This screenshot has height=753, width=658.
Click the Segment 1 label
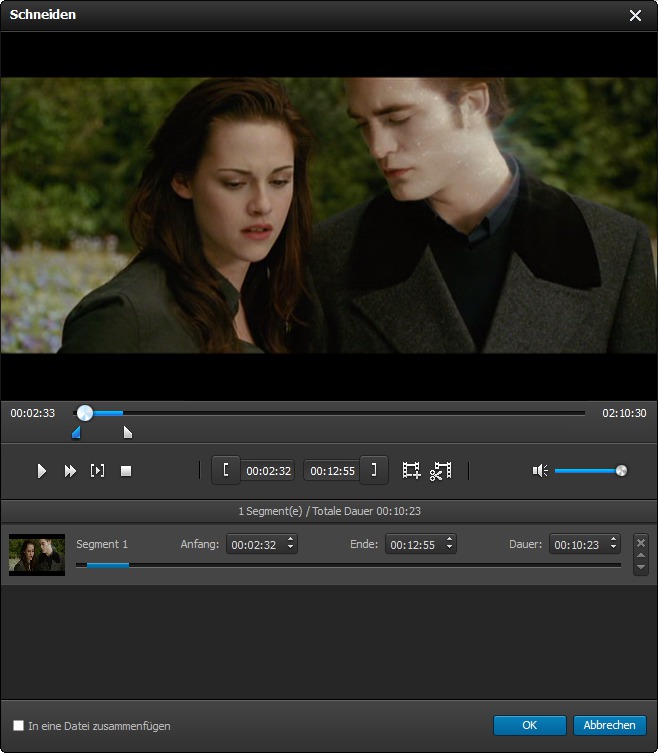102,544
